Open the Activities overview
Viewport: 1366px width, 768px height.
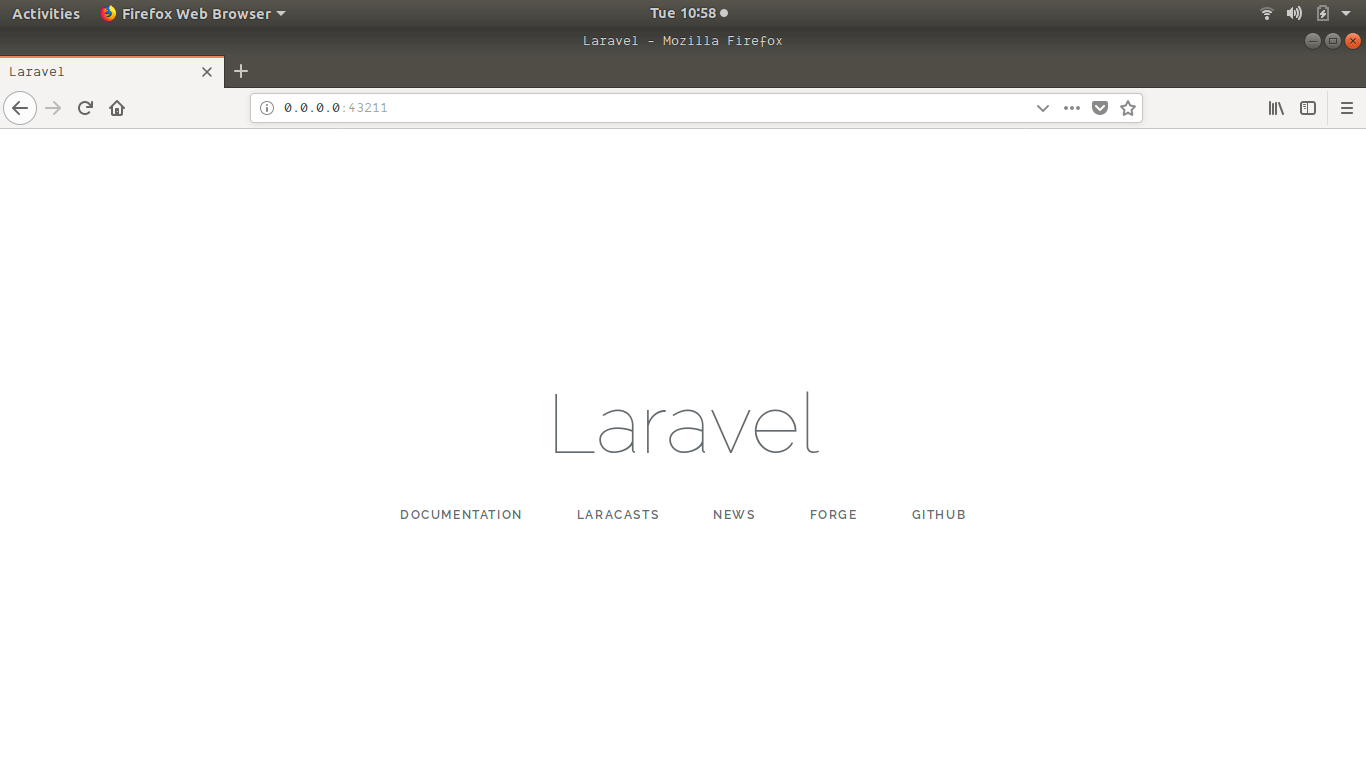coord(46,14)
